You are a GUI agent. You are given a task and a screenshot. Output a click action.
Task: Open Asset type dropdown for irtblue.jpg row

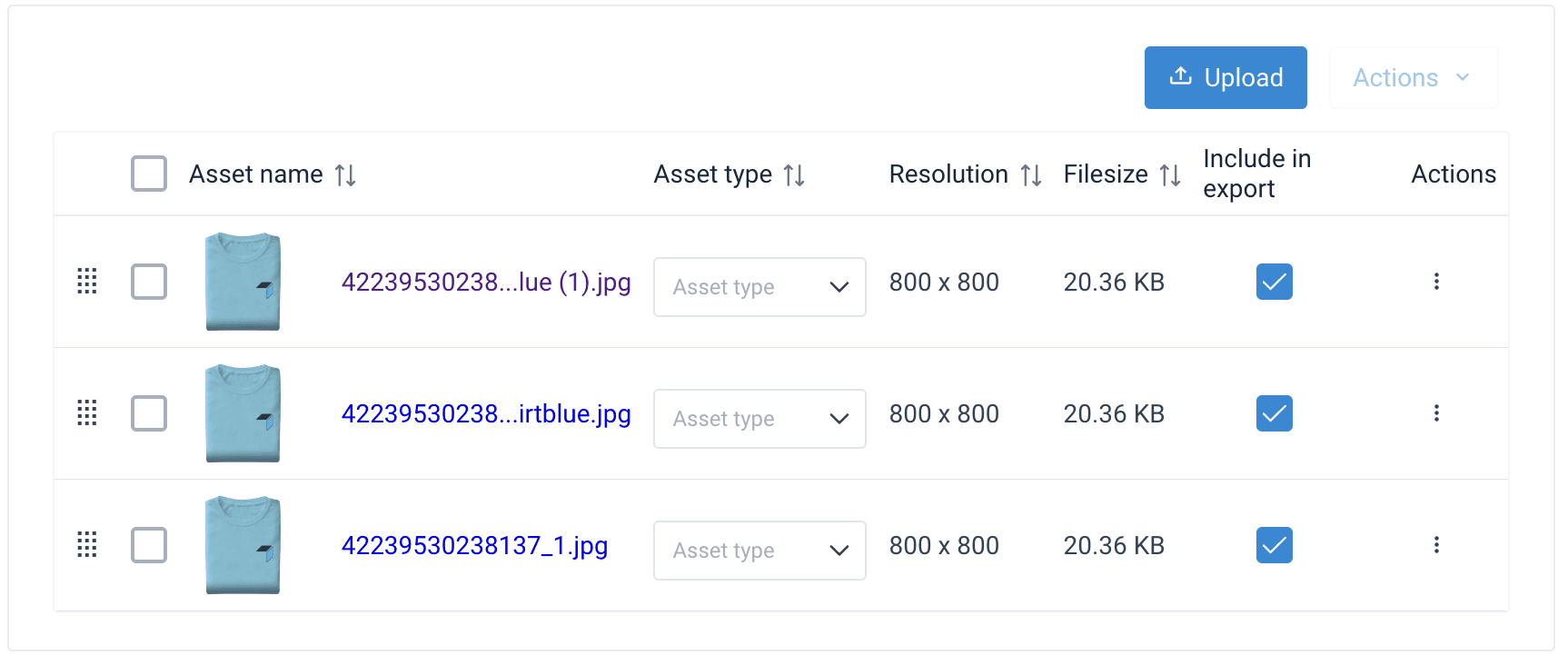click(759, 419)
